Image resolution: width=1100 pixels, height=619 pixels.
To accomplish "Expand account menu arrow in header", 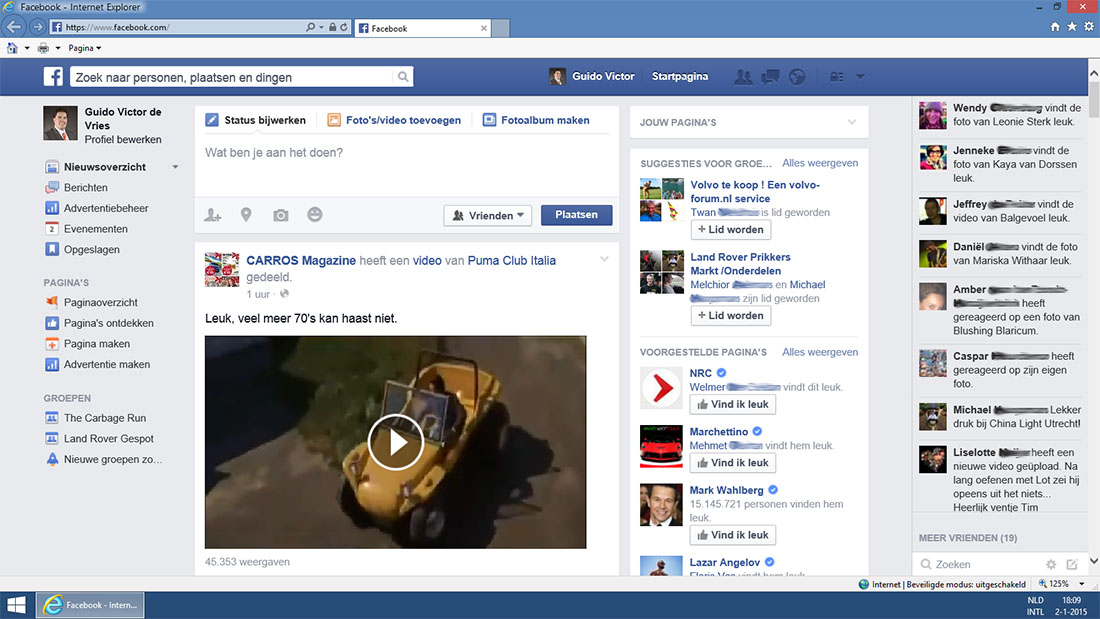I will click(860, 76).
